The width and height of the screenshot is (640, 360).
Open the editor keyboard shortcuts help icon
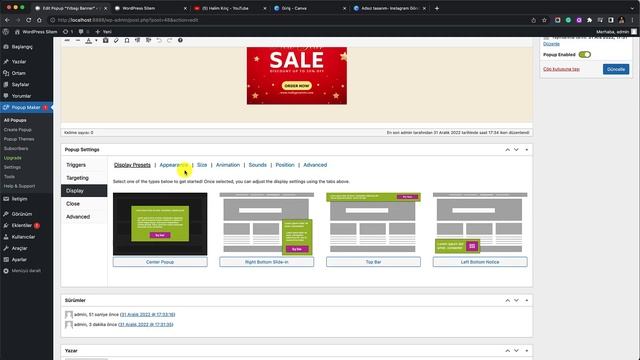point(180,40)
